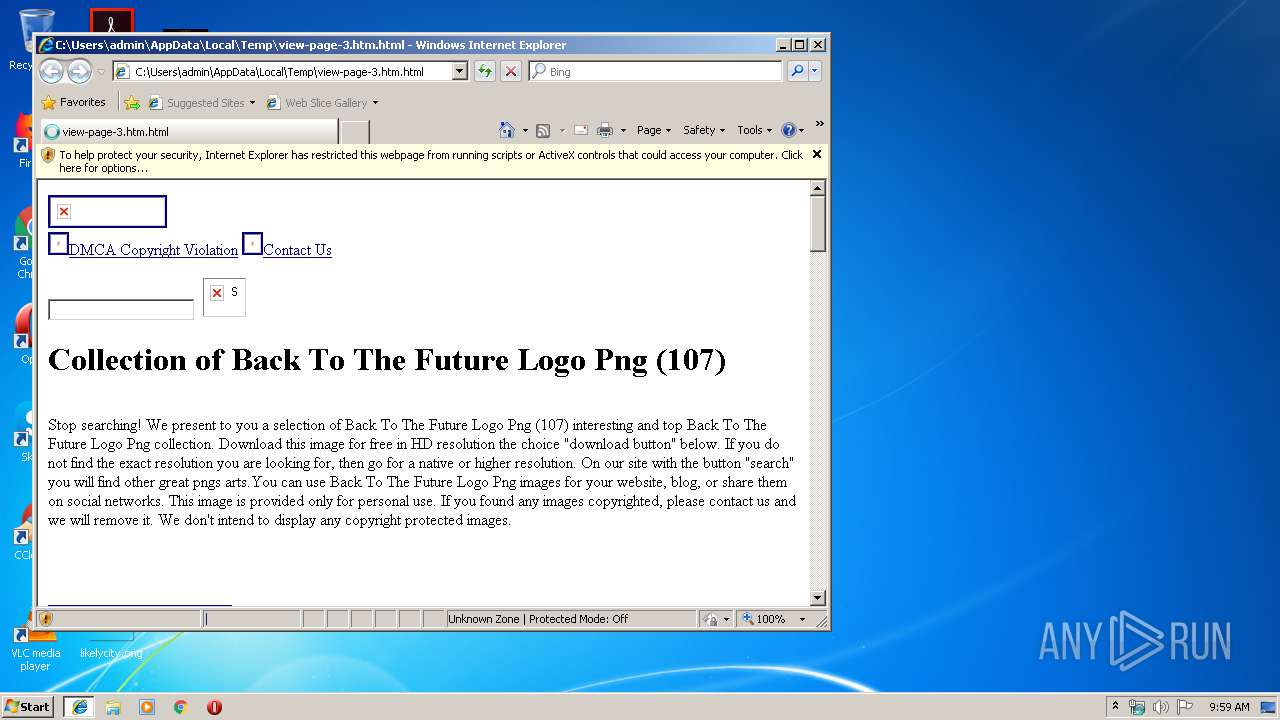Click the webpage search text field
Image resolution: width=1280 pixels, height=720 pixels.
click(x=121, y=310)
